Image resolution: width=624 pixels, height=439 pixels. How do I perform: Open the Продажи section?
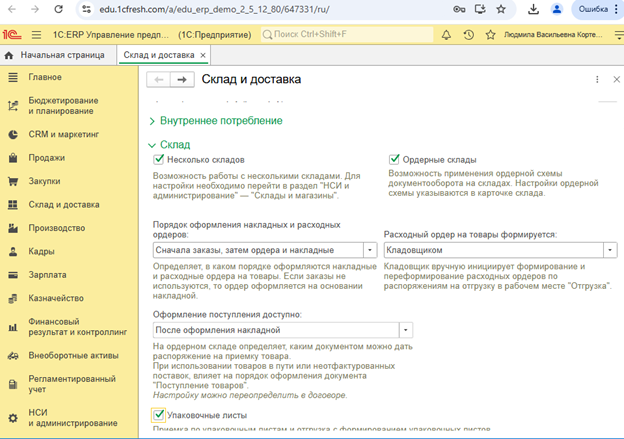(x=46, y=158)
